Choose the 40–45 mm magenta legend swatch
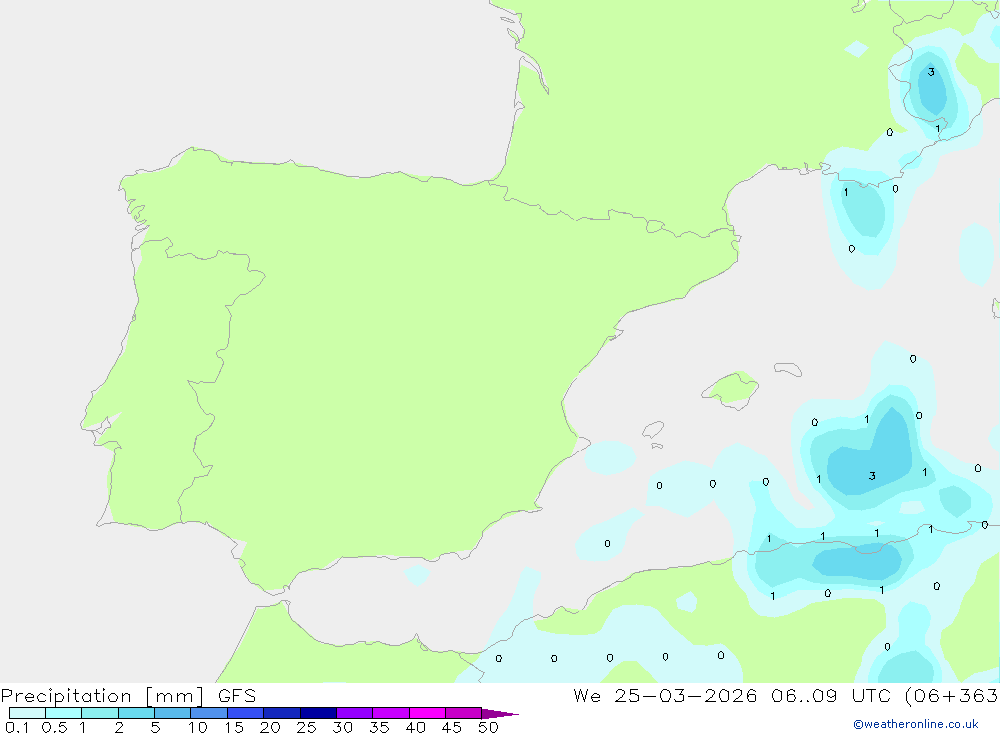1000x733 pixels. 427,713
